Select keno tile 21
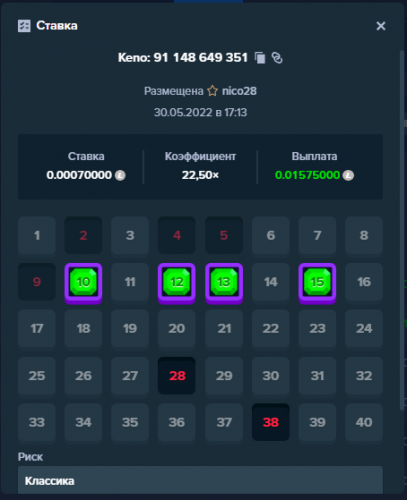This screenshot has height=500, width=407. (224, 329)
